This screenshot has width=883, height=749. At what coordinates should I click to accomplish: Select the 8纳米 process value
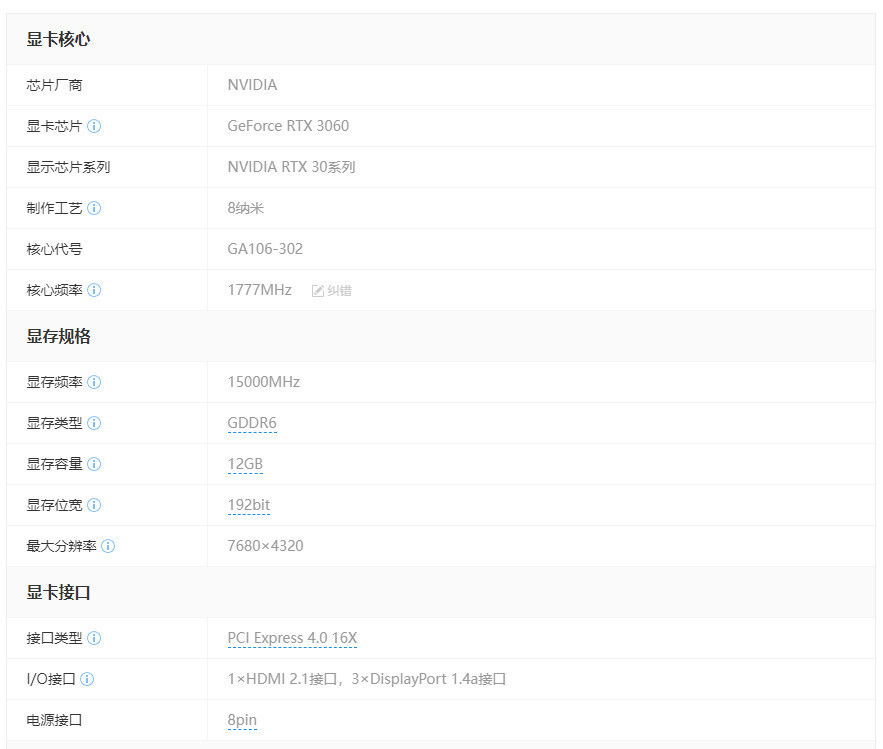[x=246, y=208]
